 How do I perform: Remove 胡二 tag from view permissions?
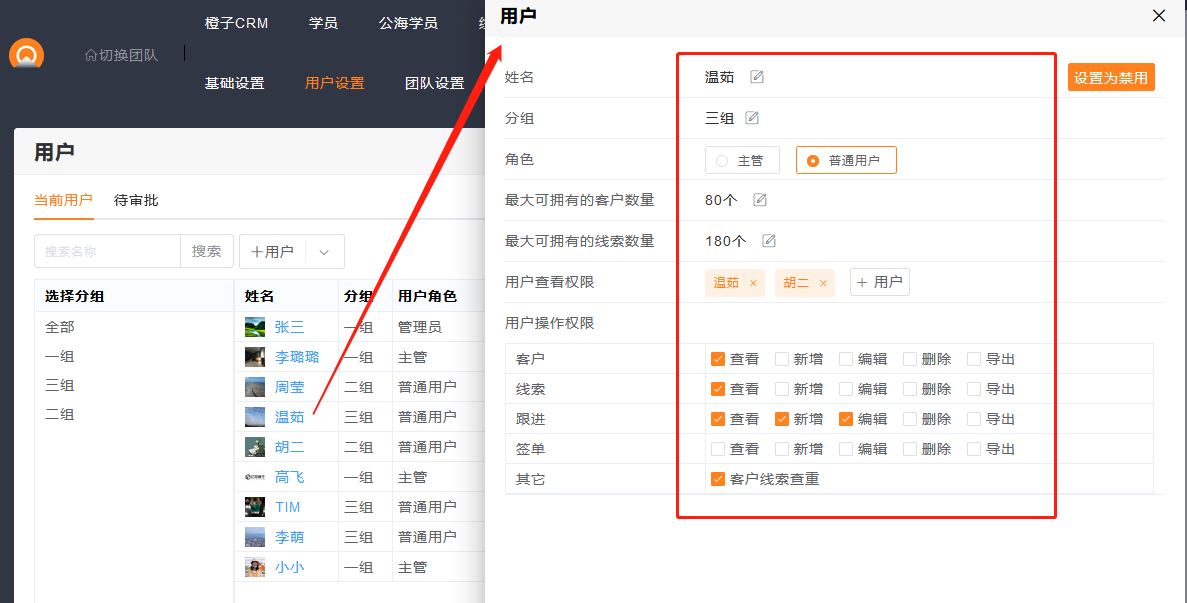(823, 283)
